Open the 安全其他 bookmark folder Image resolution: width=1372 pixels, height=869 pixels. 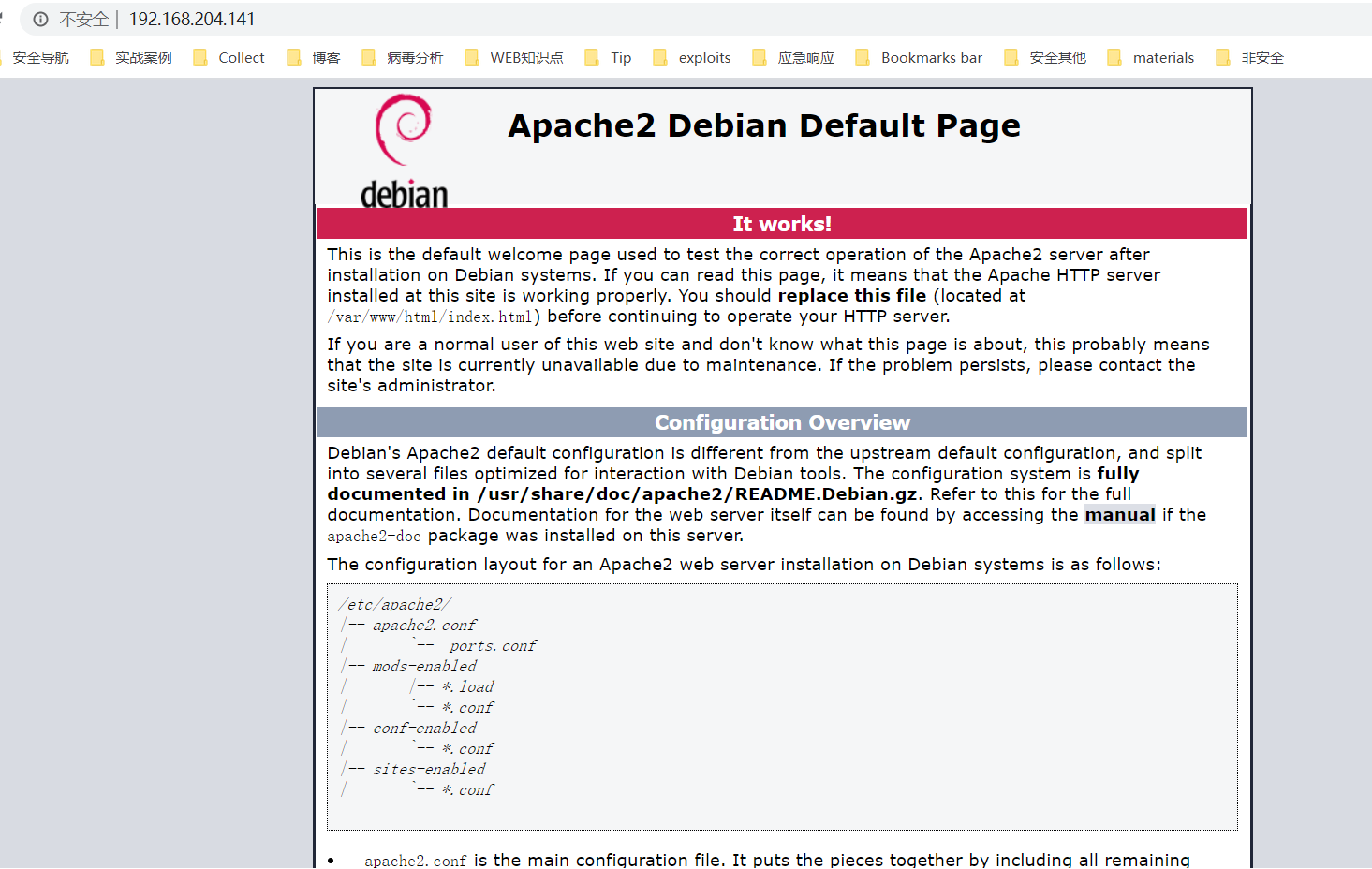tap(1045, 57)
